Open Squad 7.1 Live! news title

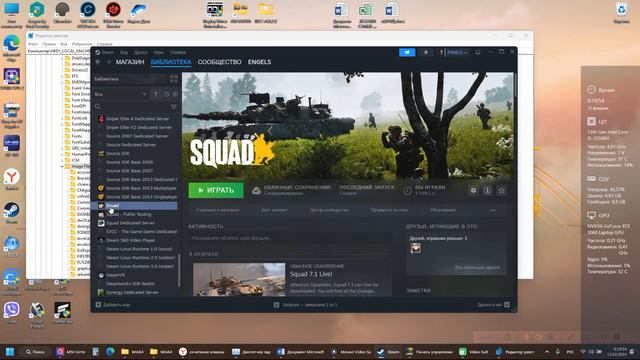(x=311, y=274)
